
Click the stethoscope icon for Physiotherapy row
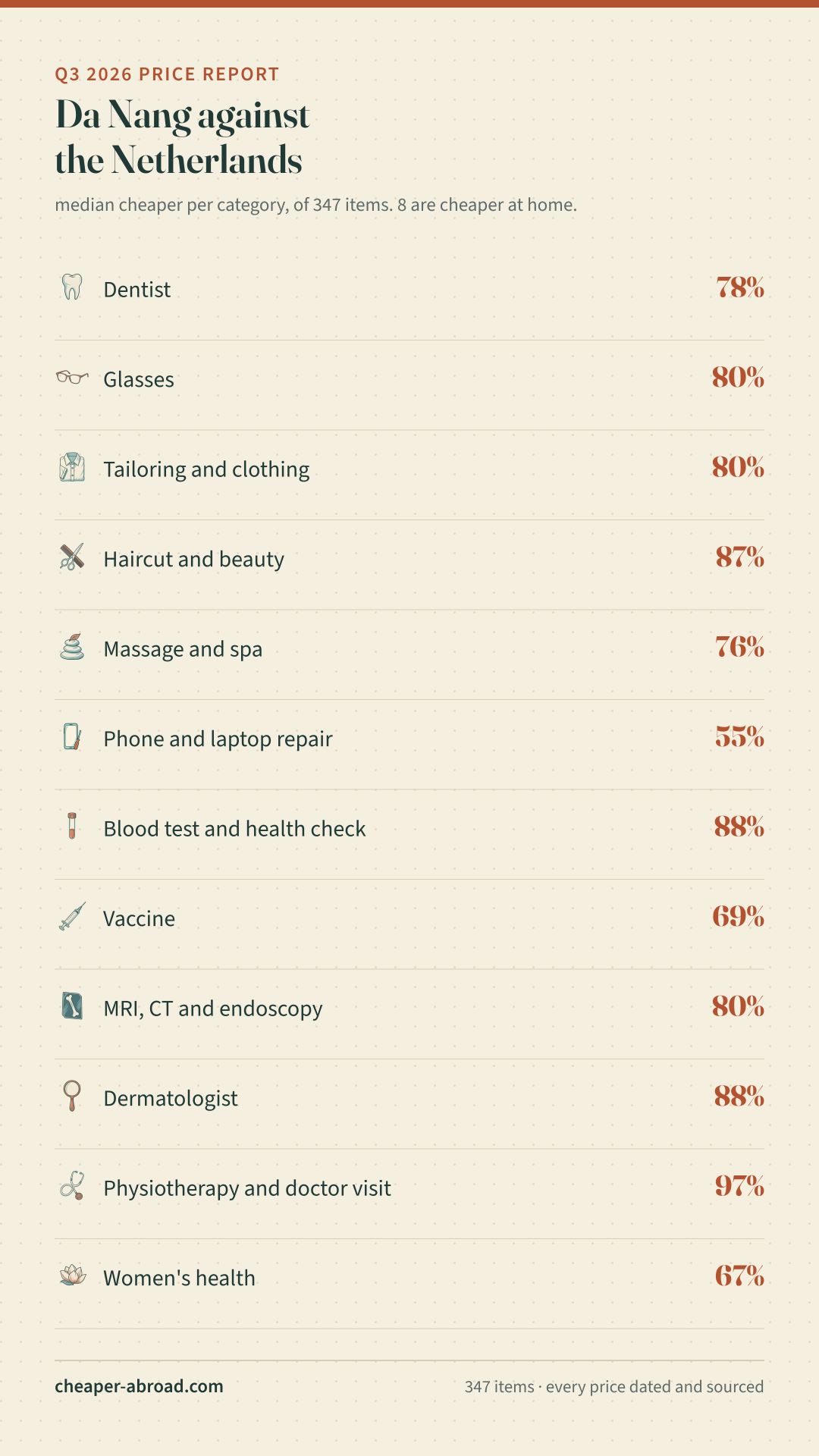click(x=72, y=1185)
